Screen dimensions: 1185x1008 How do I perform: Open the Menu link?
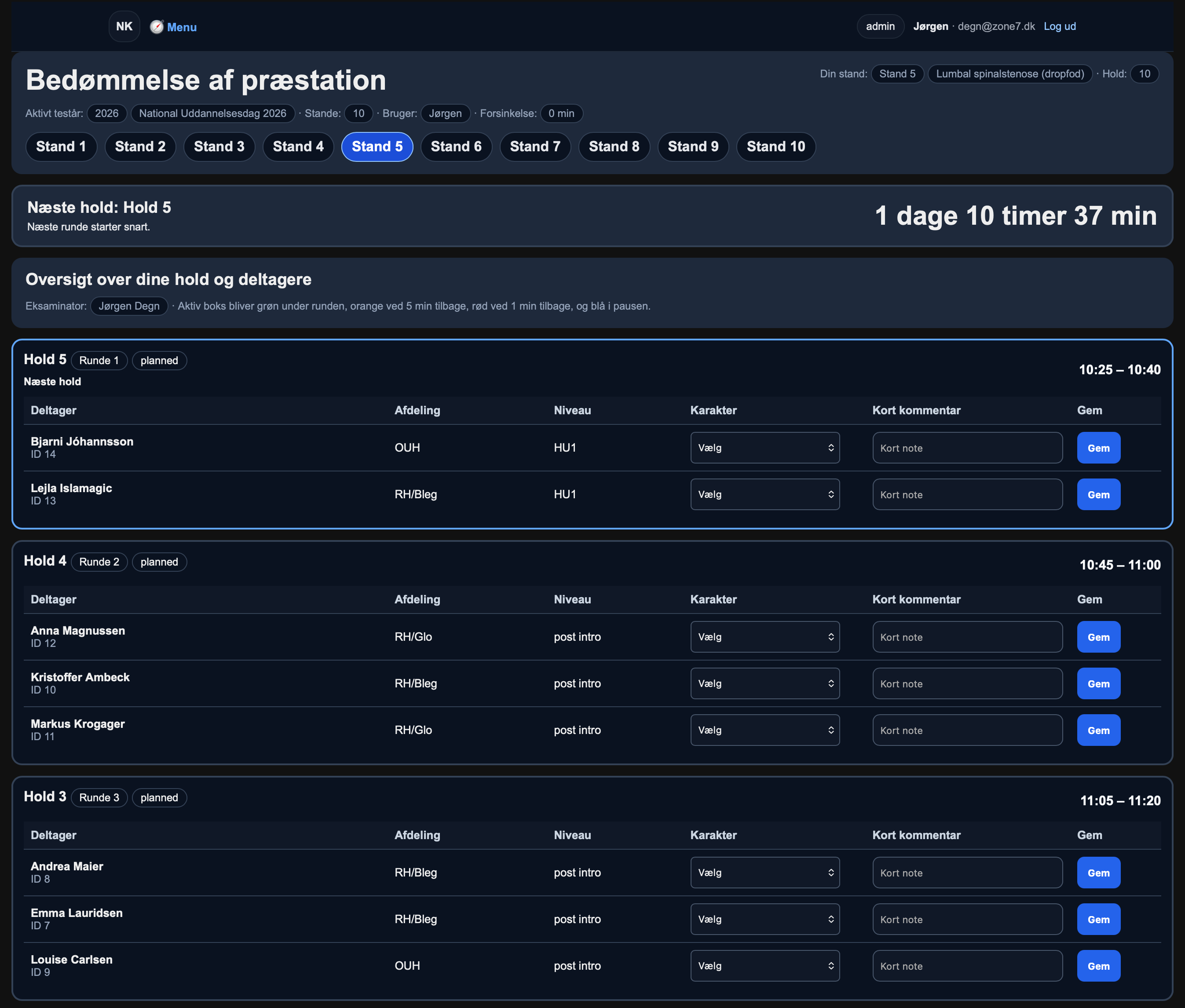point(182,27)
